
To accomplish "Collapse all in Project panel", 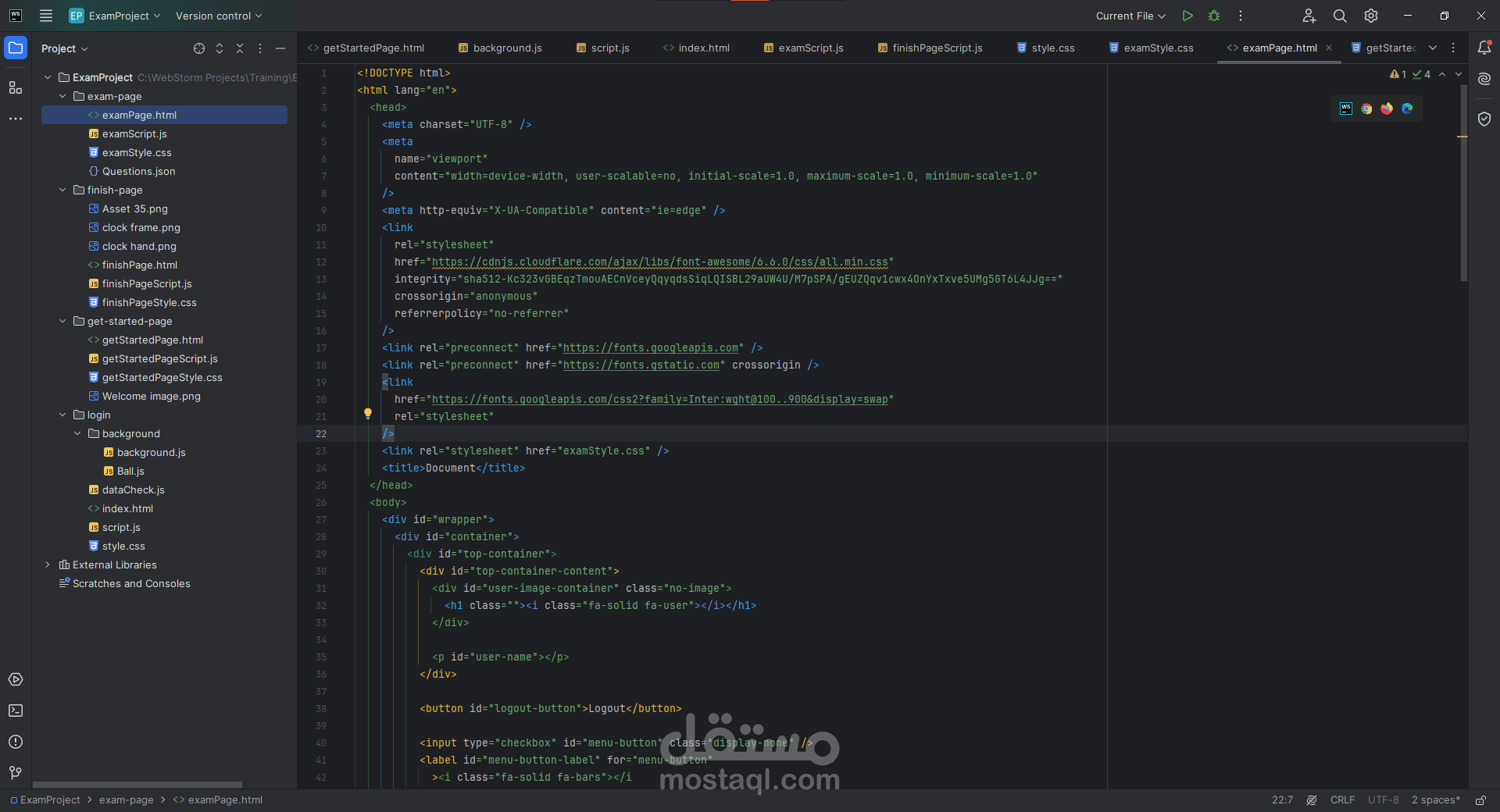I will (x=240, y=48).
